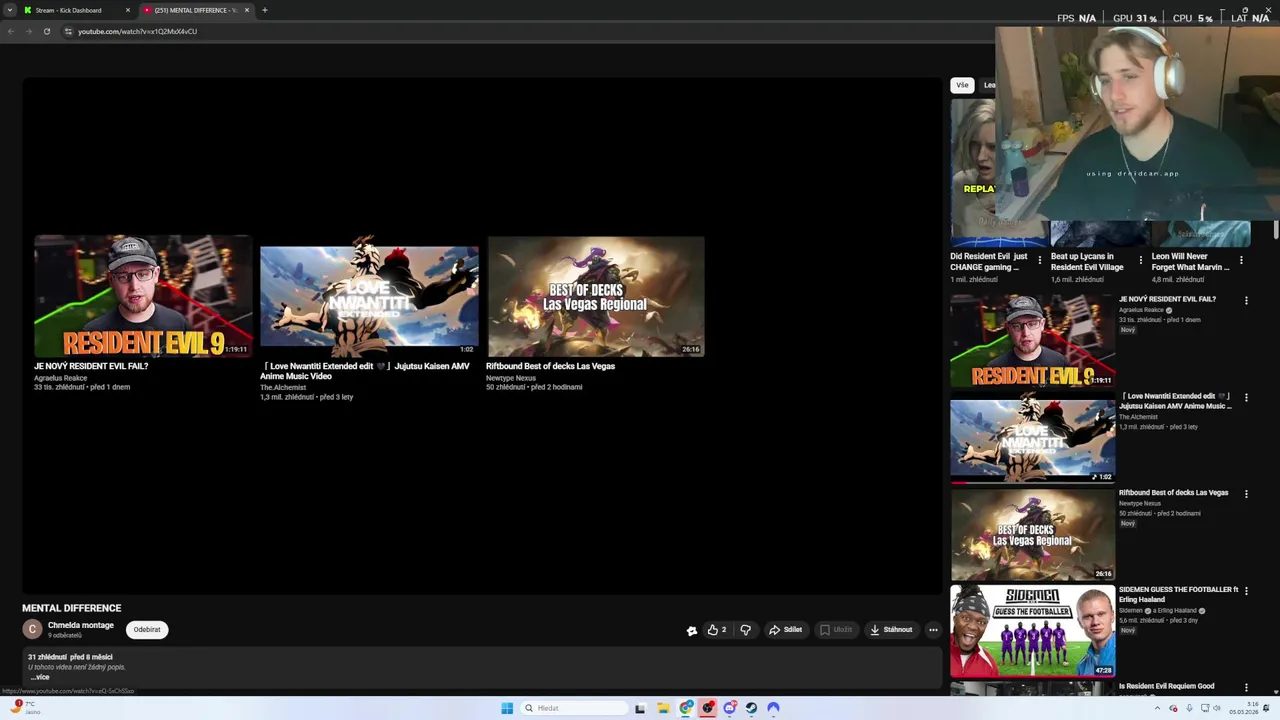Dislike the video with thumbs-down icon
Image resolution: width=1280 pixels, height=720 pixels.
pos(745,630)
